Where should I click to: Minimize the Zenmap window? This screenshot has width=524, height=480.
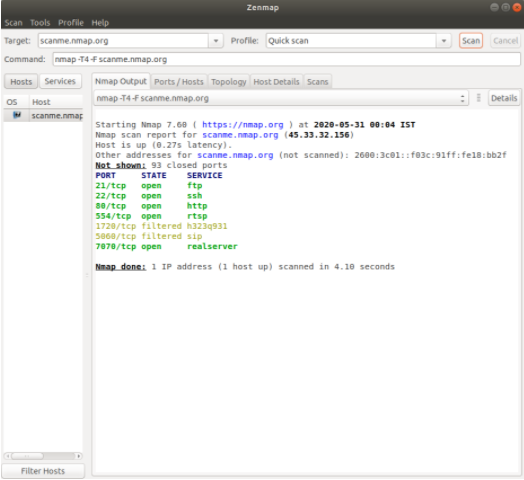click(494, 7)
